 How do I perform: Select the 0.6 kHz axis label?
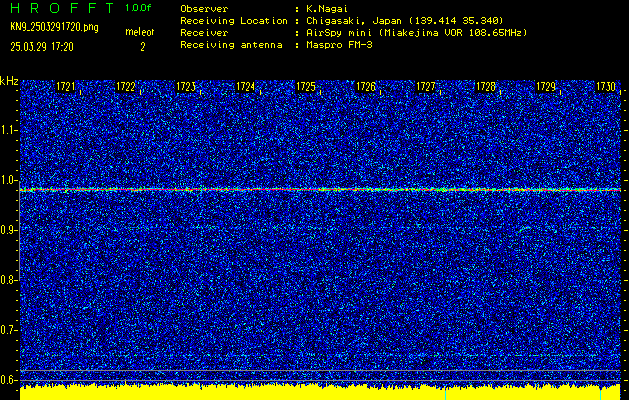(x=8, y=380)
